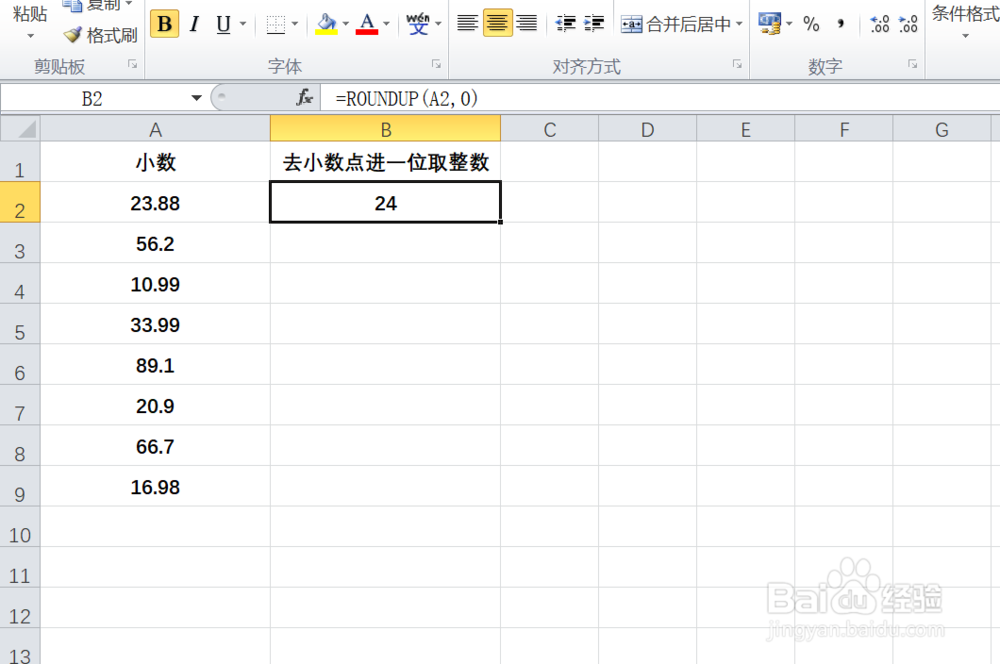Image resolution: width=1000 pixels, height=664 pixels.
Task: Open the fill color dropdown
Action: [x=344, y=23]
